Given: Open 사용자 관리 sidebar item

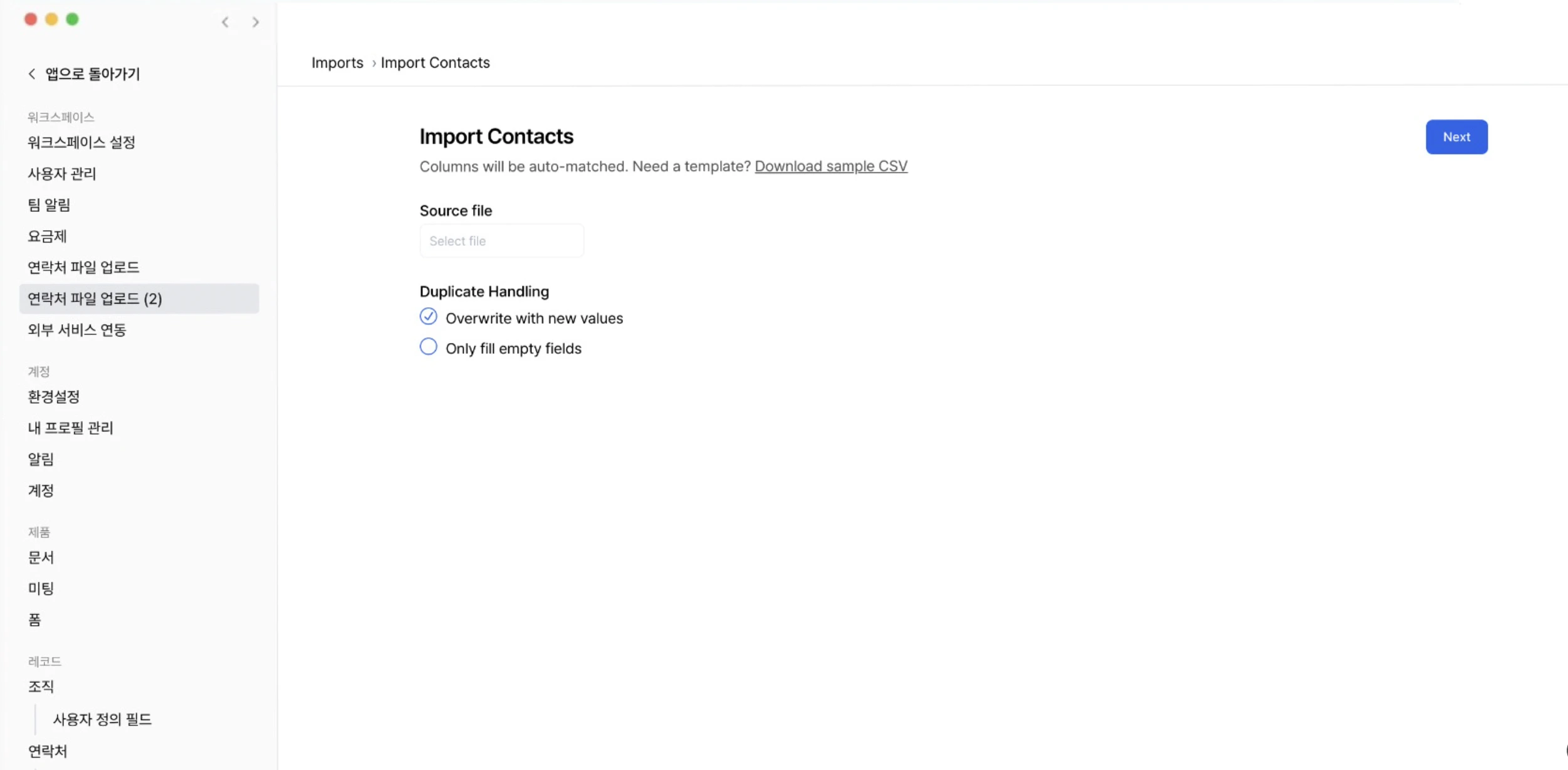Looking at the screenshot, I should point(61,174).
